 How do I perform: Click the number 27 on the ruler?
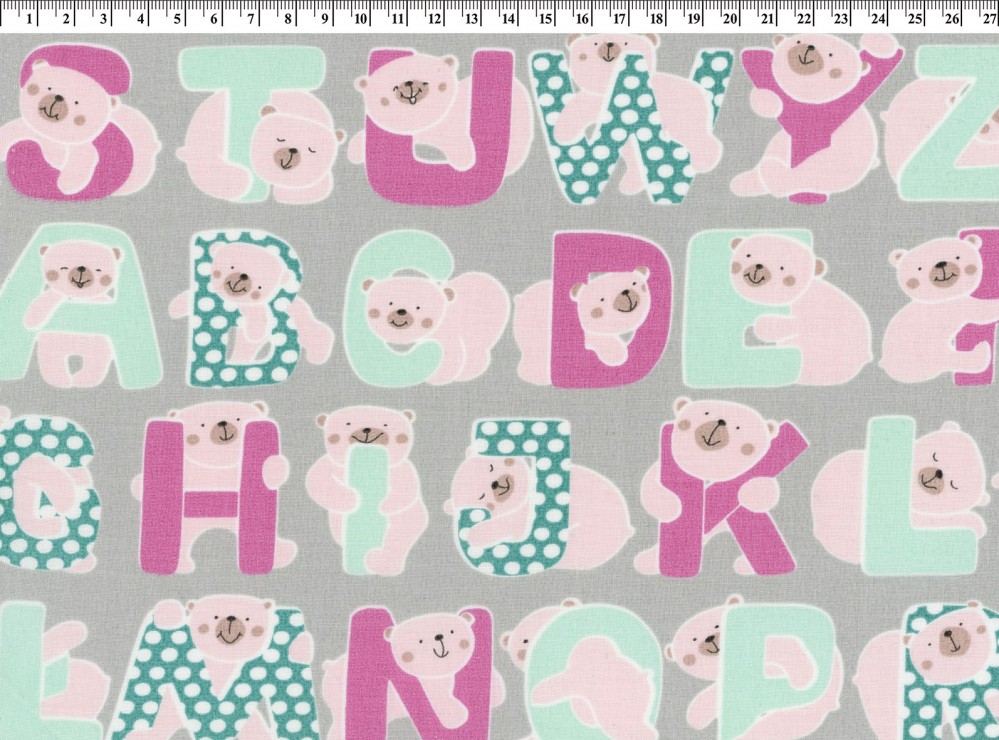coord(988,19)
